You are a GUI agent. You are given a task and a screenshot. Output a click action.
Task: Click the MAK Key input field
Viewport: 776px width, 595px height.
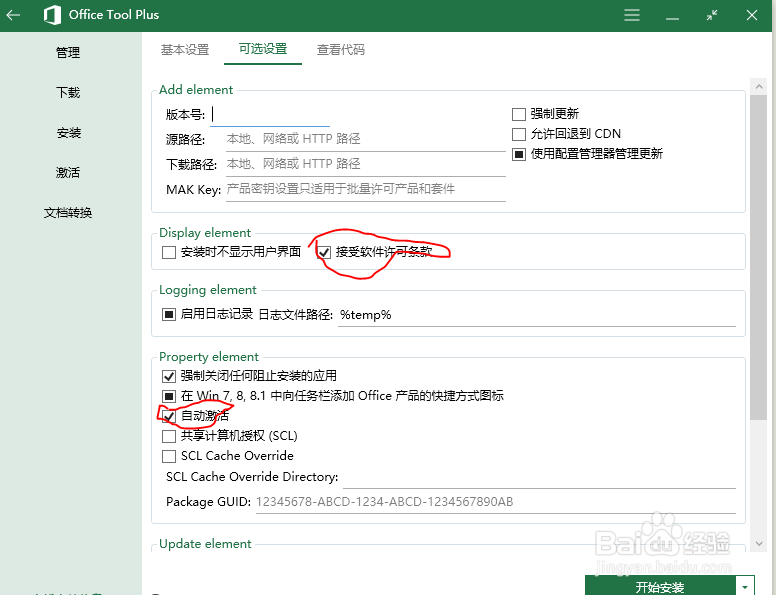(366, 189)
